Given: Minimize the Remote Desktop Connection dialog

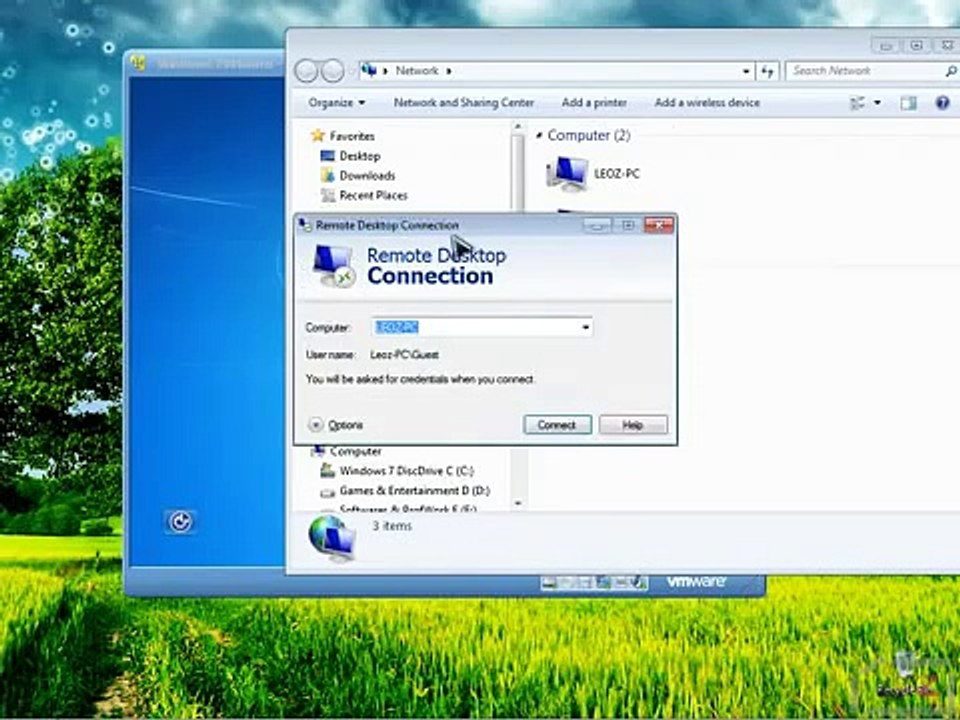Looking at the screenshot, I should point(597,226).
